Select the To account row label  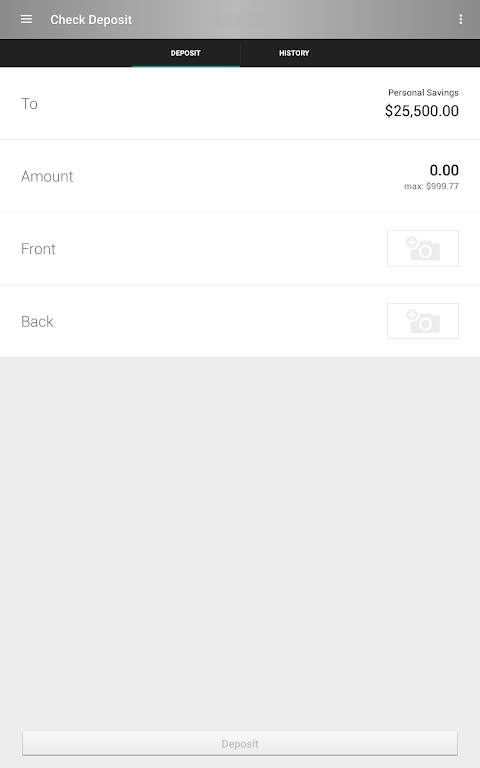point(29,104)
